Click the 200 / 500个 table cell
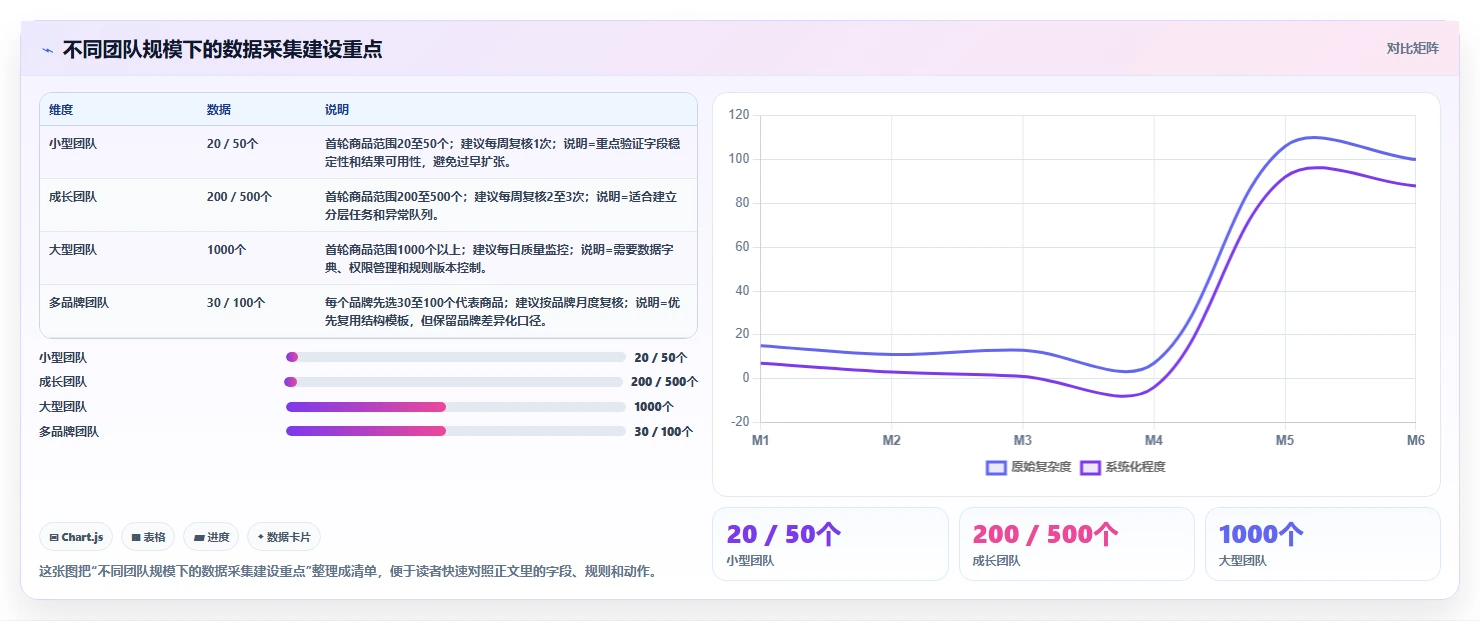This screenshot has height=621, width=1480. pos(240,197)
